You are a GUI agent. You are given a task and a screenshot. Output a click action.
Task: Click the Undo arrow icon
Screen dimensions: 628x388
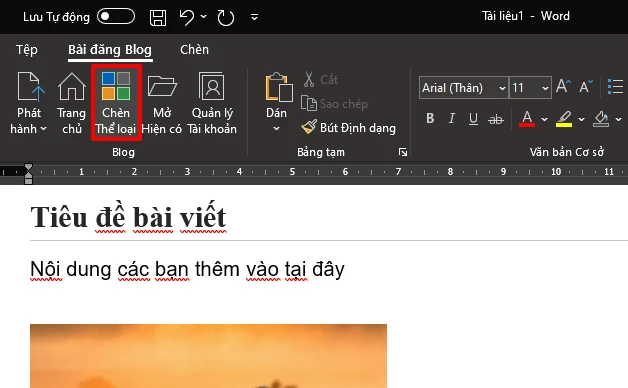coord(187,17)
